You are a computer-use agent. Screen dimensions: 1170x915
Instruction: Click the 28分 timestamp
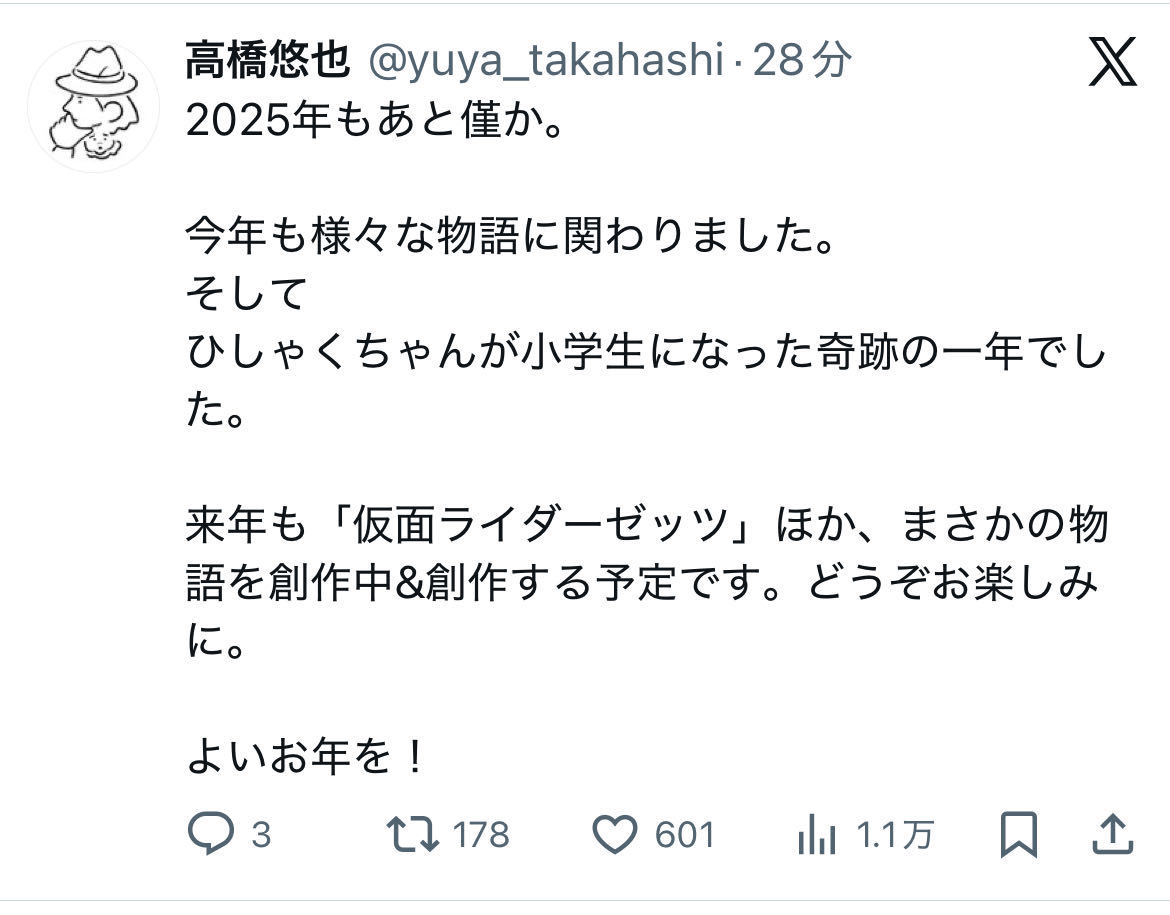(x=800, y=63)
